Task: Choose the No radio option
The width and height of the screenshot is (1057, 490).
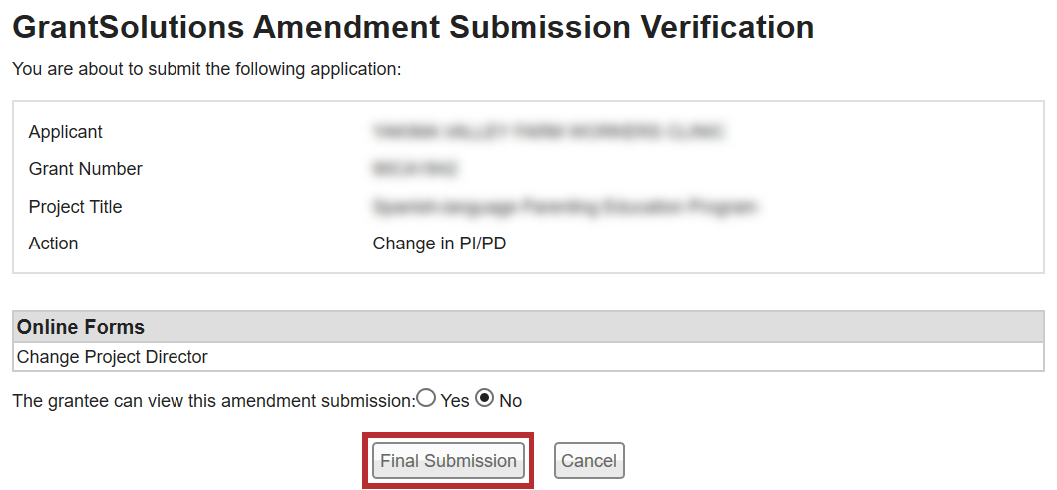Action: coord(485,398)
